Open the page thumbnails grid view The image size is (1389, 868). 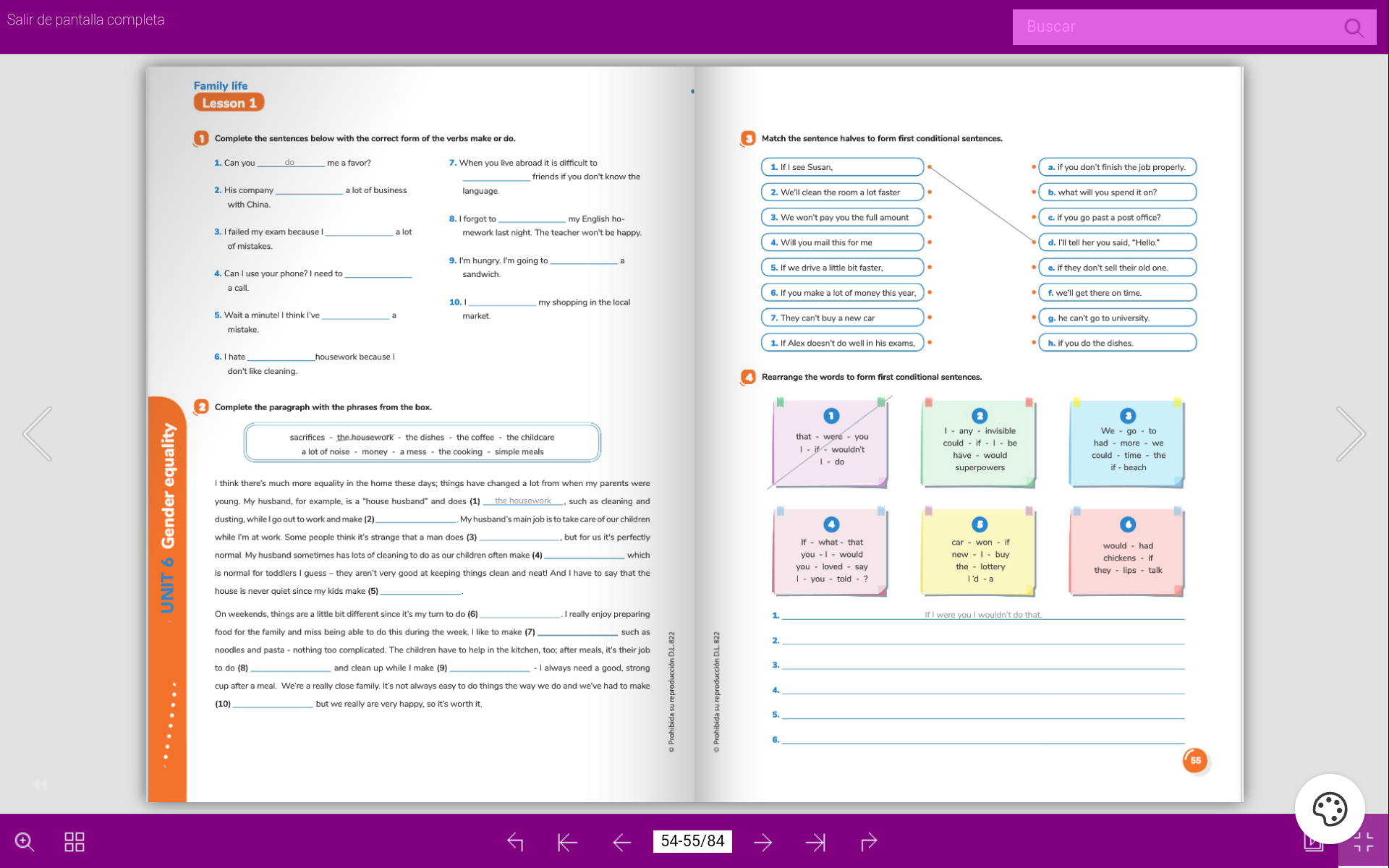(x=75, y=841)
